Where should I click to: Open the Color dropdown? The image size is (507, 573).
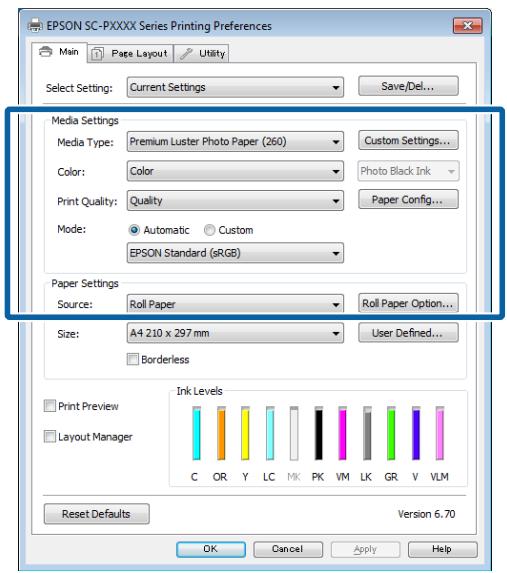click(x=235, y=171)
